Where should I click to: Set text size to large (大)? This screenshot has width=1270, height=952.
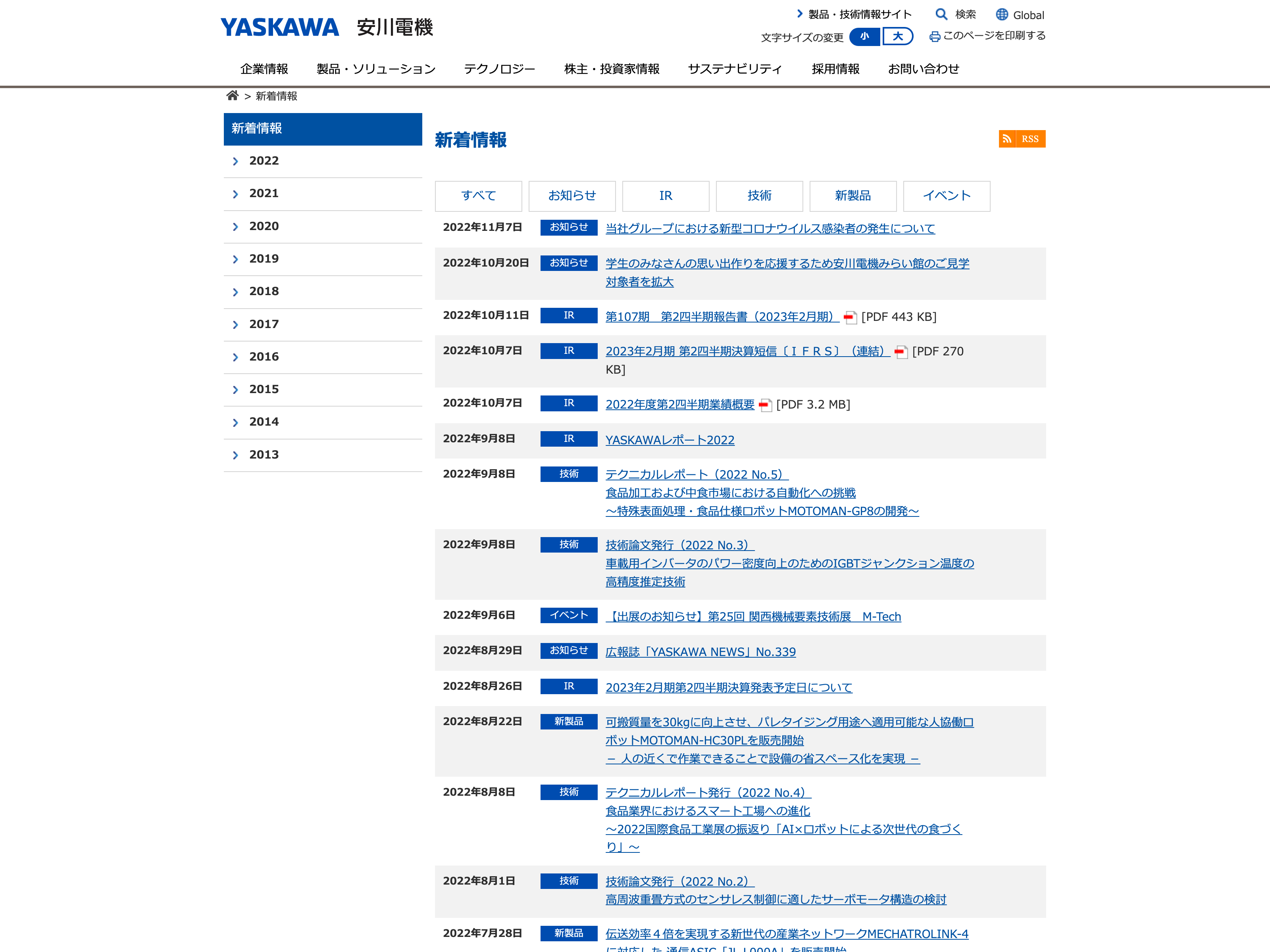pyautogui.click(x=897, y=37)
